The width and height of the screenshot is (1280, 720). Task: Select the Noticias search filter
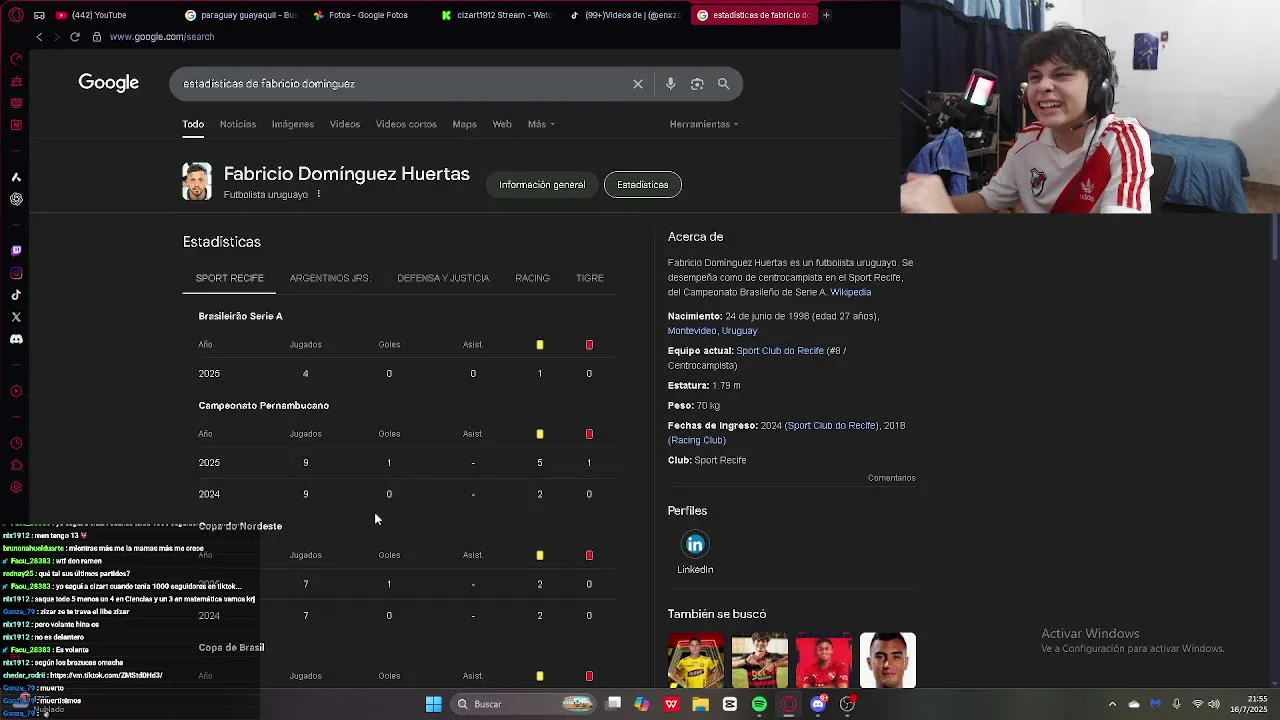[237, 124]
